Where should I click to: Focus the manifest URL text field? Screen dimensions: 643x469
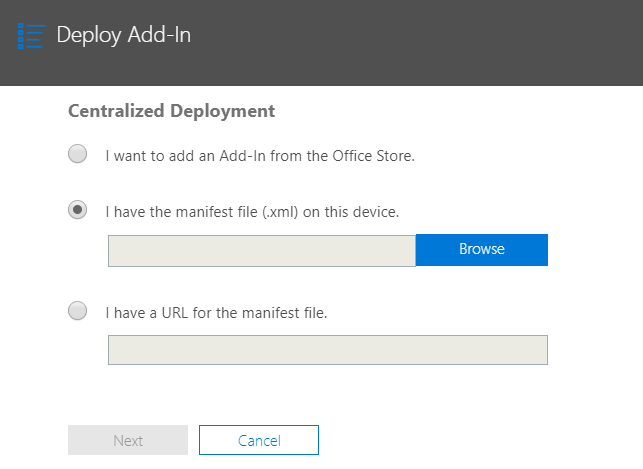click(327, 350)
